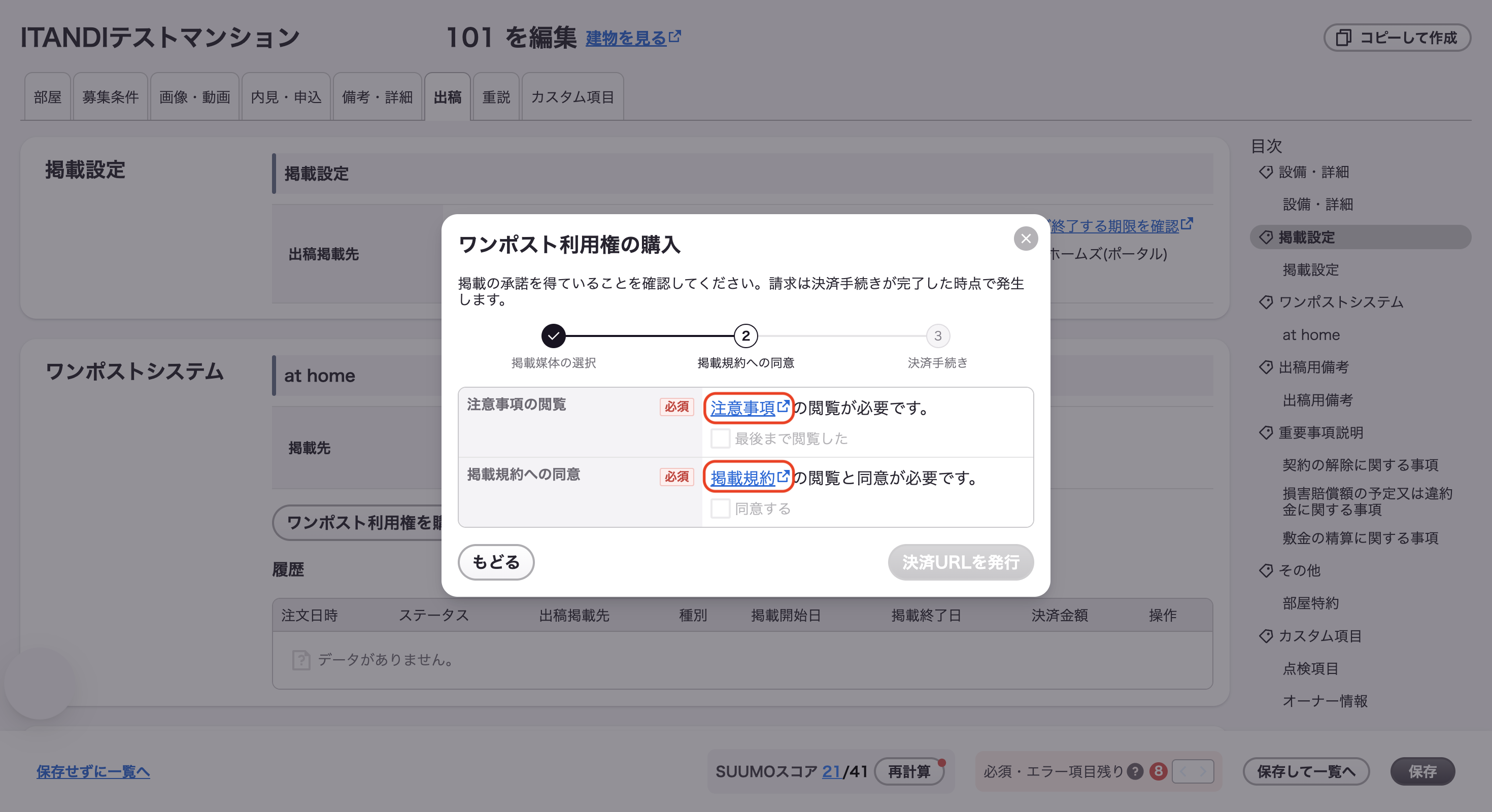The height and width of the screenshot is (812, 1492).
Task: Jump to 設備・詳細 section heading in 目次
Action: (x=1313, y=172)
